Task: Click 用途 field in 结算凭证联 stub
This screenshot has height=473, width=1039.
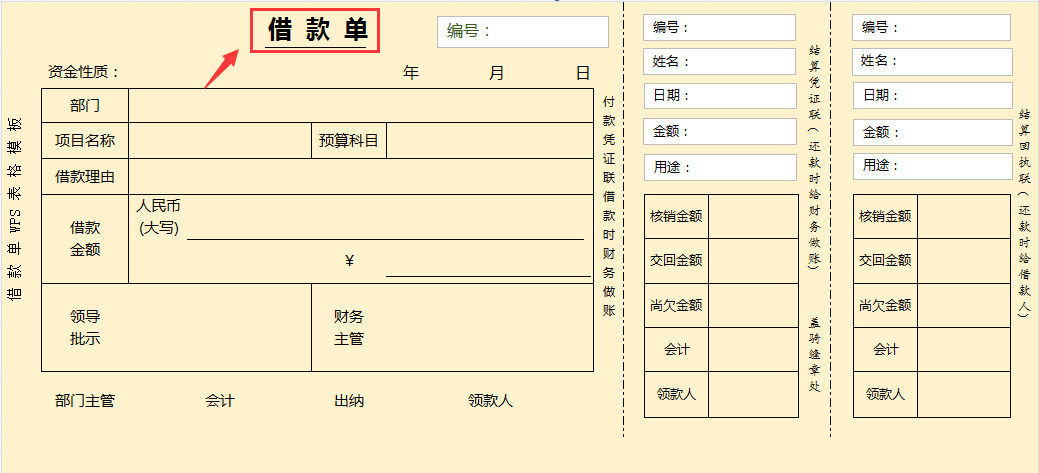Action: [720, 167]
